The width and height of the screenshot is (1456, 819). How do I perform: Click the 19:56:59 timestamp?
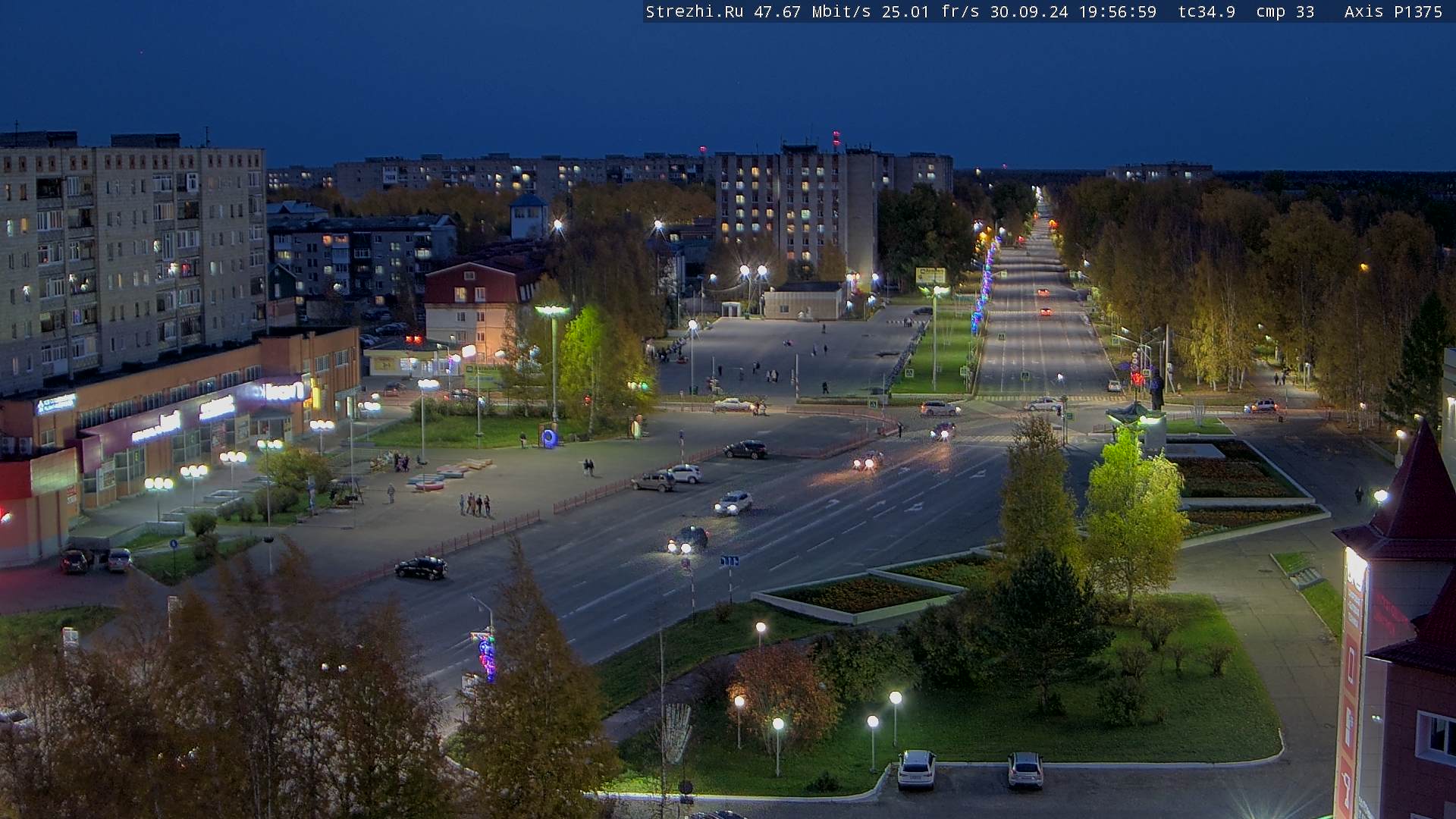(1117, 12)
